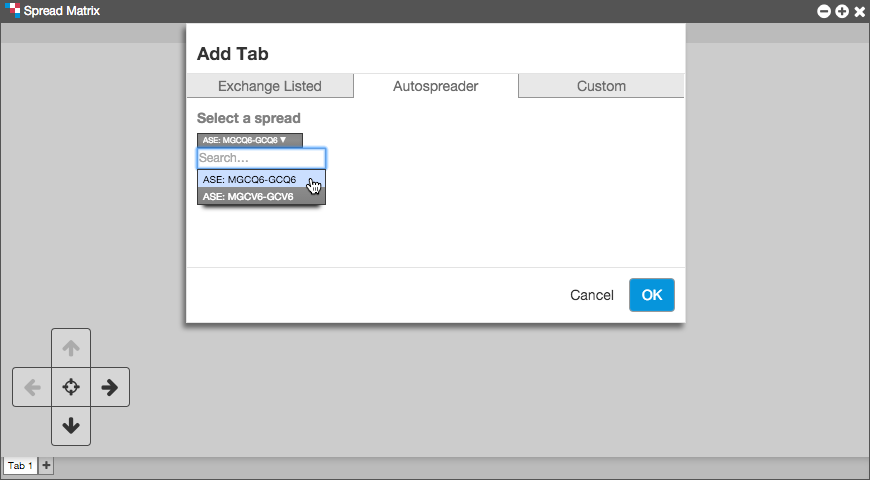Switch to the Custom tab
The image size is (870, 480).
(x=601, y=86)
